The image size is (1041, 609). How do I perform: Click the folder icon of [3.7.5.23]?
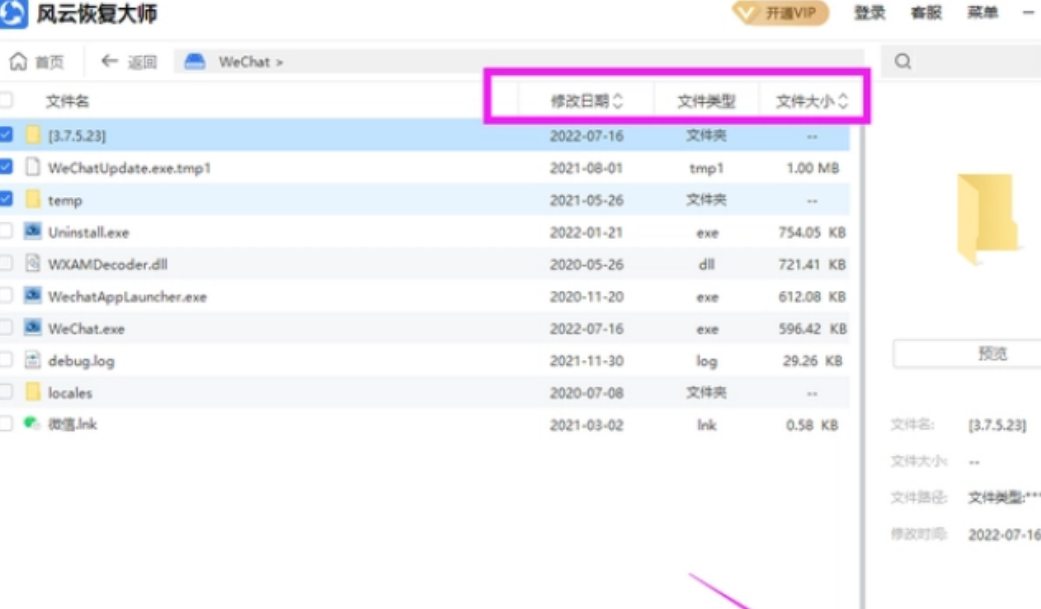(x=33, y=135)
